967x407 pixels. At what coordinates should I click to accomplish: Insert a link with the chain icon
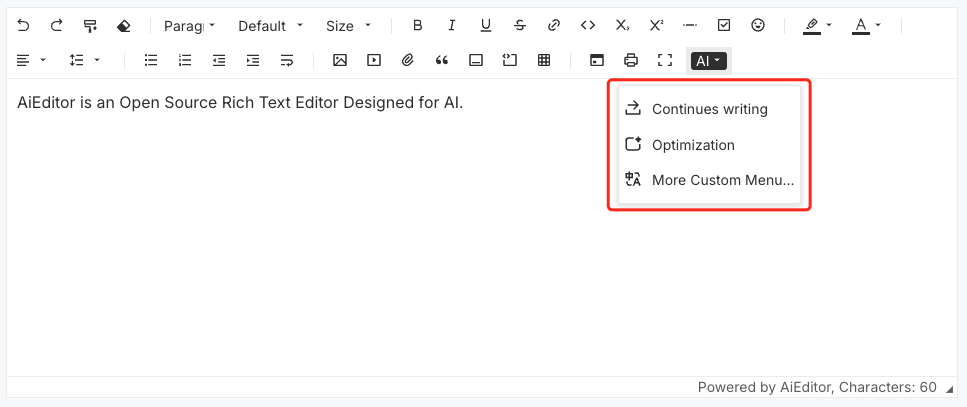click(x=554, y=25)
